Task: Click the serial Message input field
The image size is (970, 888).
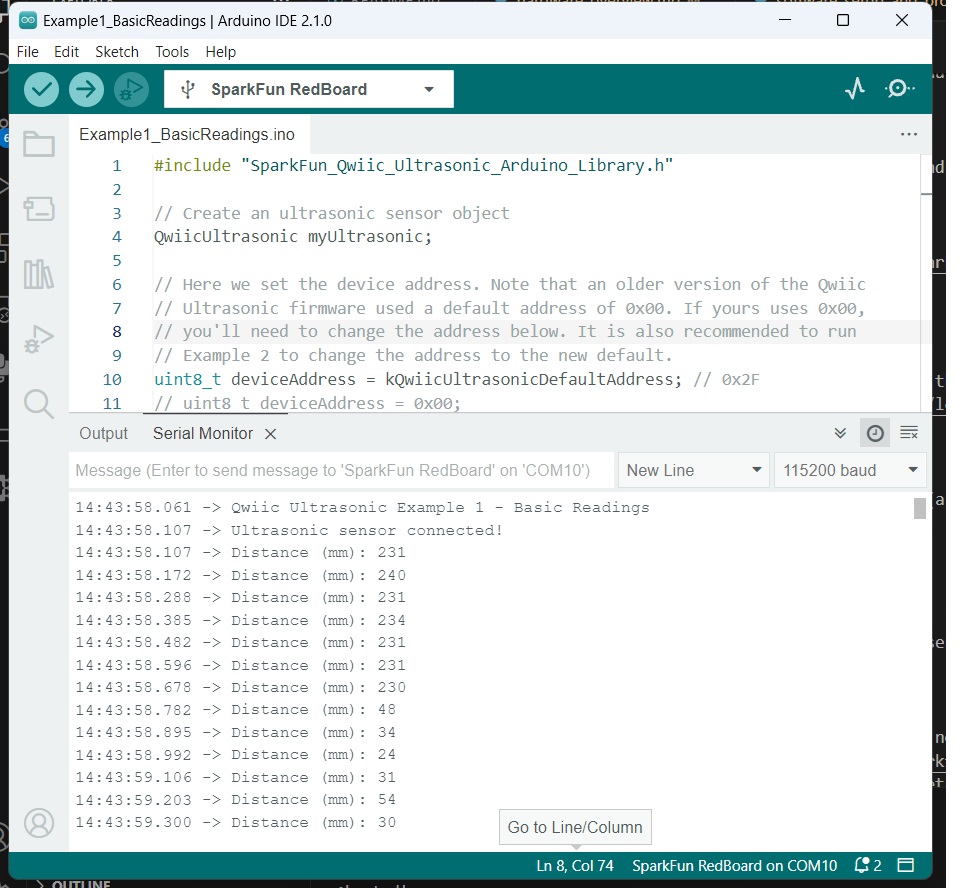Action: 340,470
